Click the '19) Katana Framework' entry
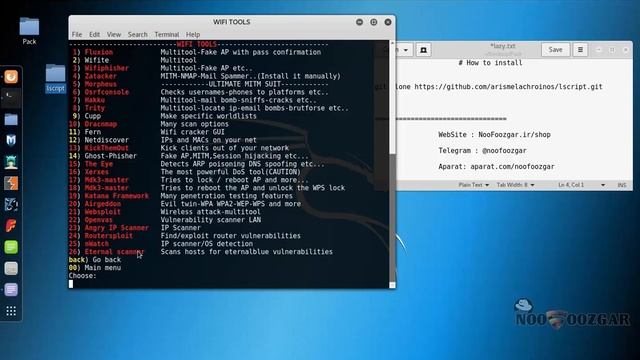This screenshot has width=640, height=360. pyautogui.click(x=109, y=196)
